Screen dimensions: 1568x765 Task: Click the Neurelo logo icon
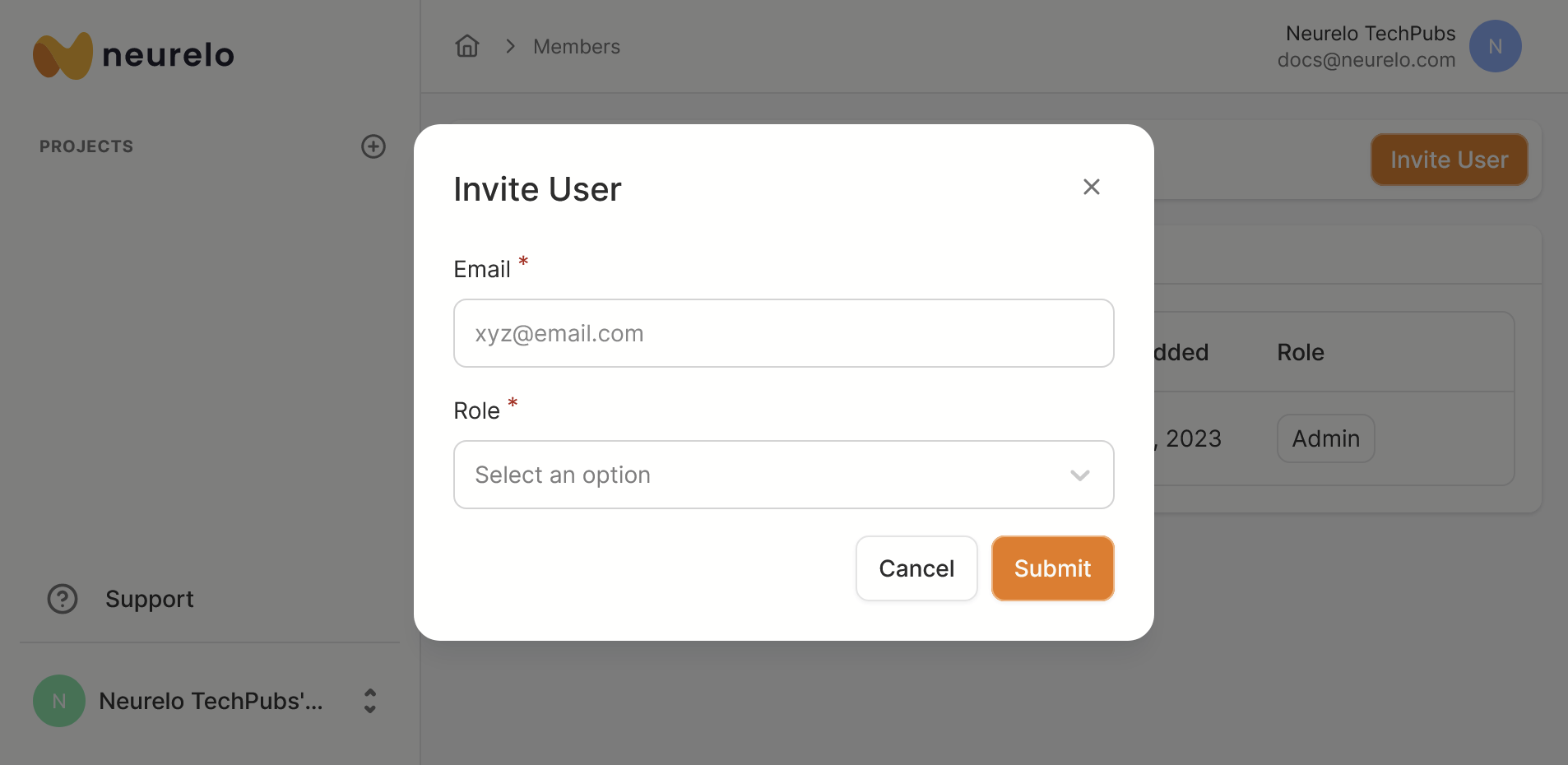click(63, 55)
